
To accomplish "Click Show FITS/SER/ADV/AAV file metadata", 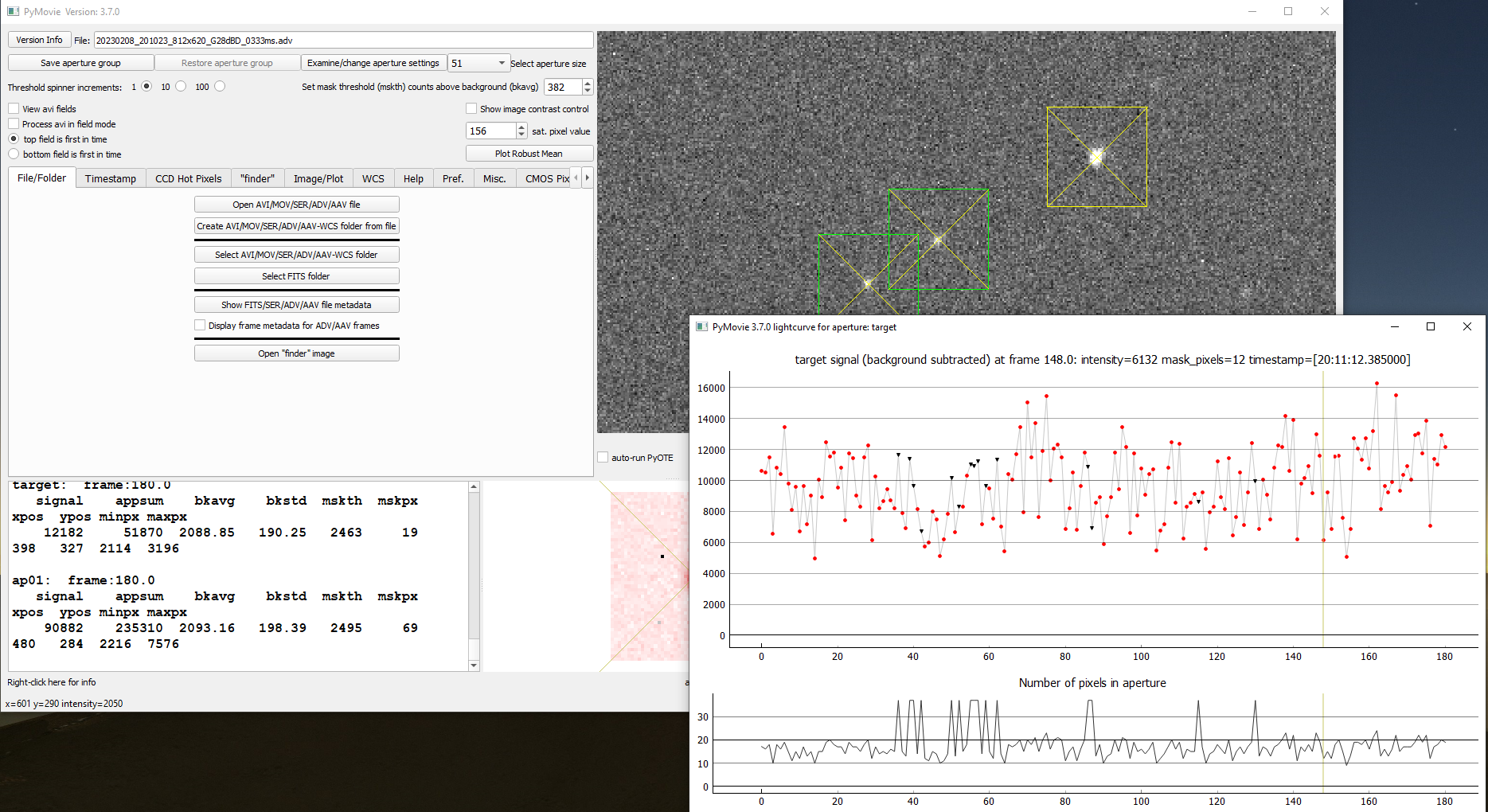I will click(296, 305).
